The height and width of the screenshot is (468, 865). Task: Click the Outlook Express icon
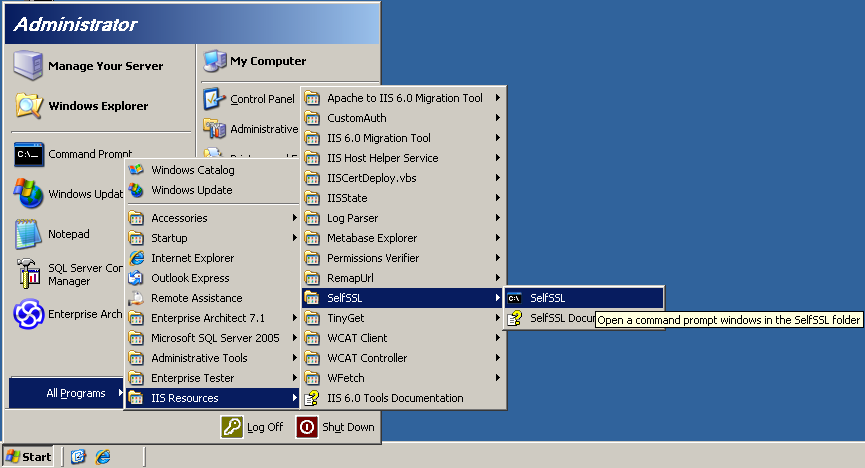[137, 278]
